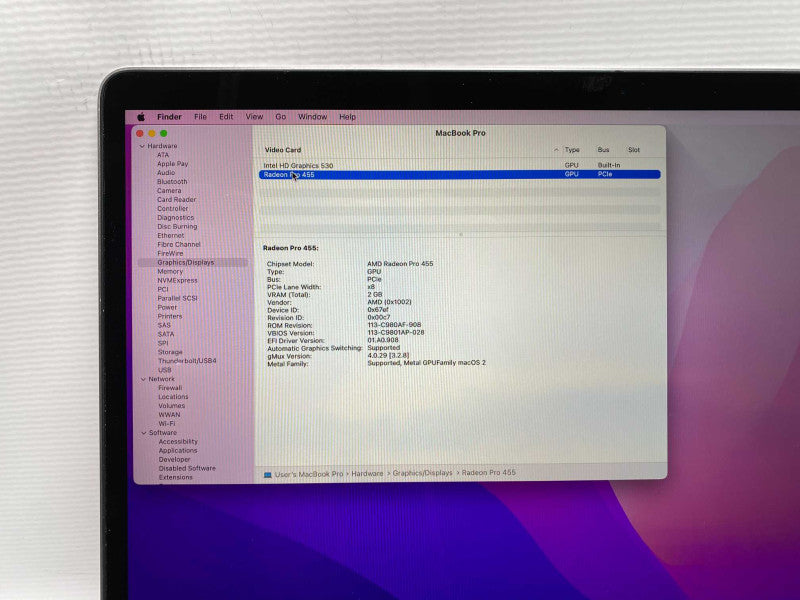Sort by the Slot column header

coord(634,150)
